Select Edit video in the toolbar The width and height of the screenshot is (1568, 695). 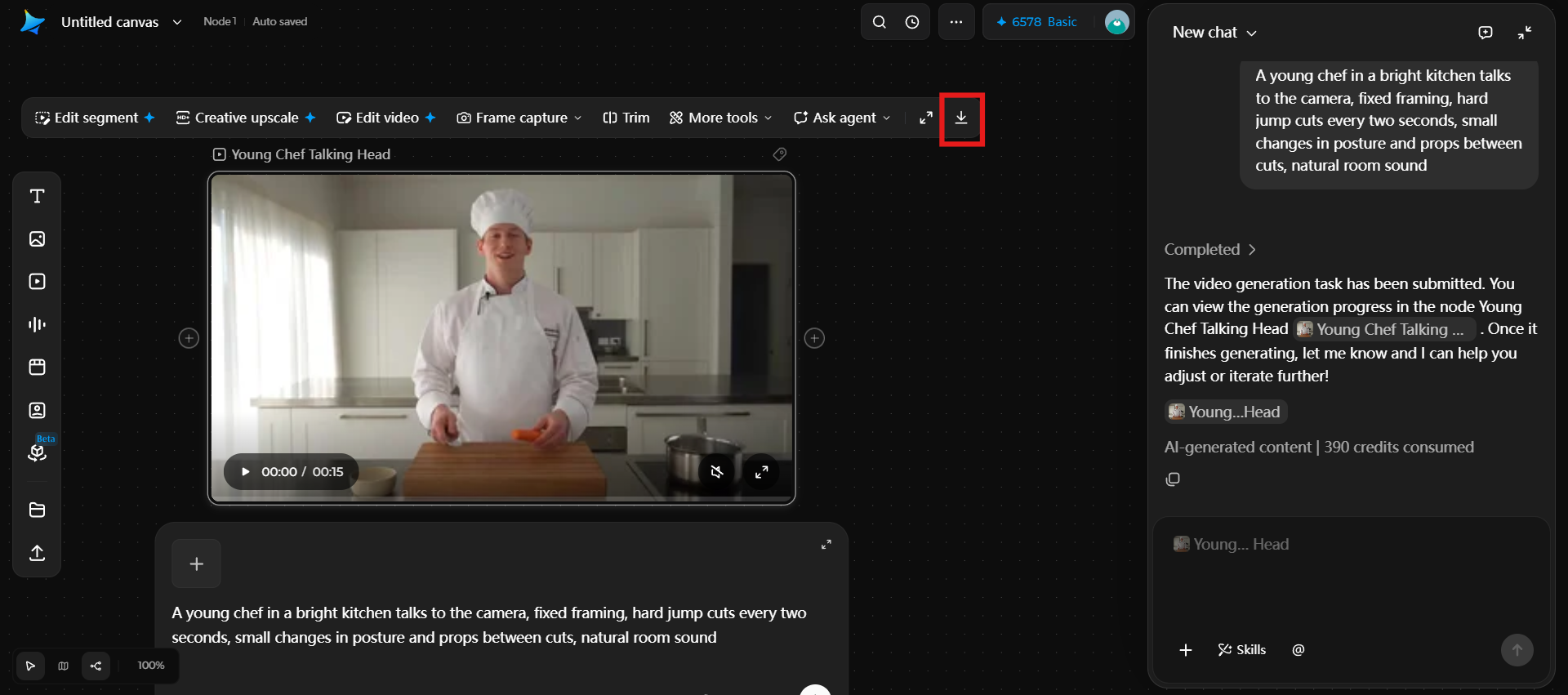click(x=386, y=118)
